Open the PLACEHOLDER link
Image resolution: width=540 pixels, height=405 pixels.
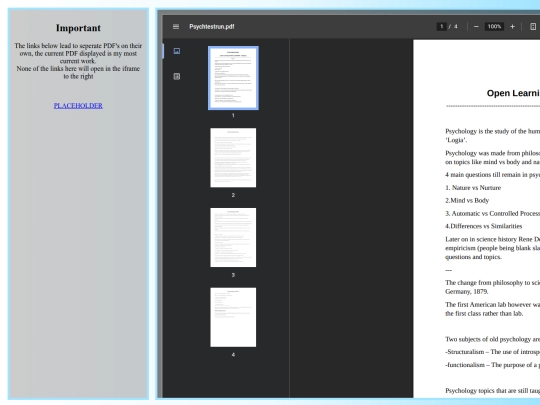pyautogui.click(x=78, y=106)
